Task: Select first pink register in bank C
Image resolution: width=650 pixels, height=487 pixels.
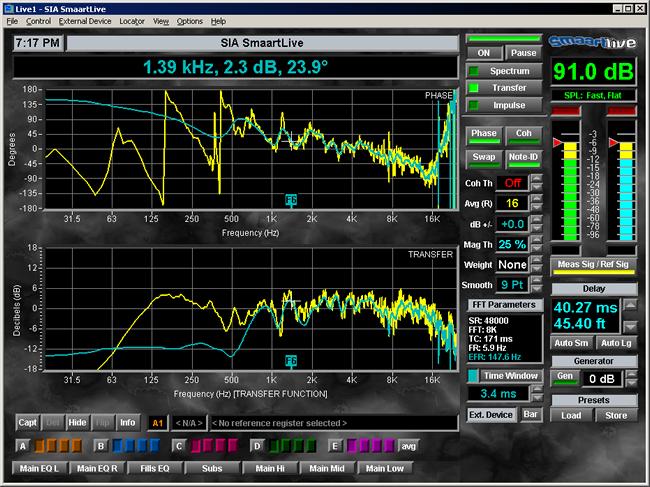Action: coord(196,446)
